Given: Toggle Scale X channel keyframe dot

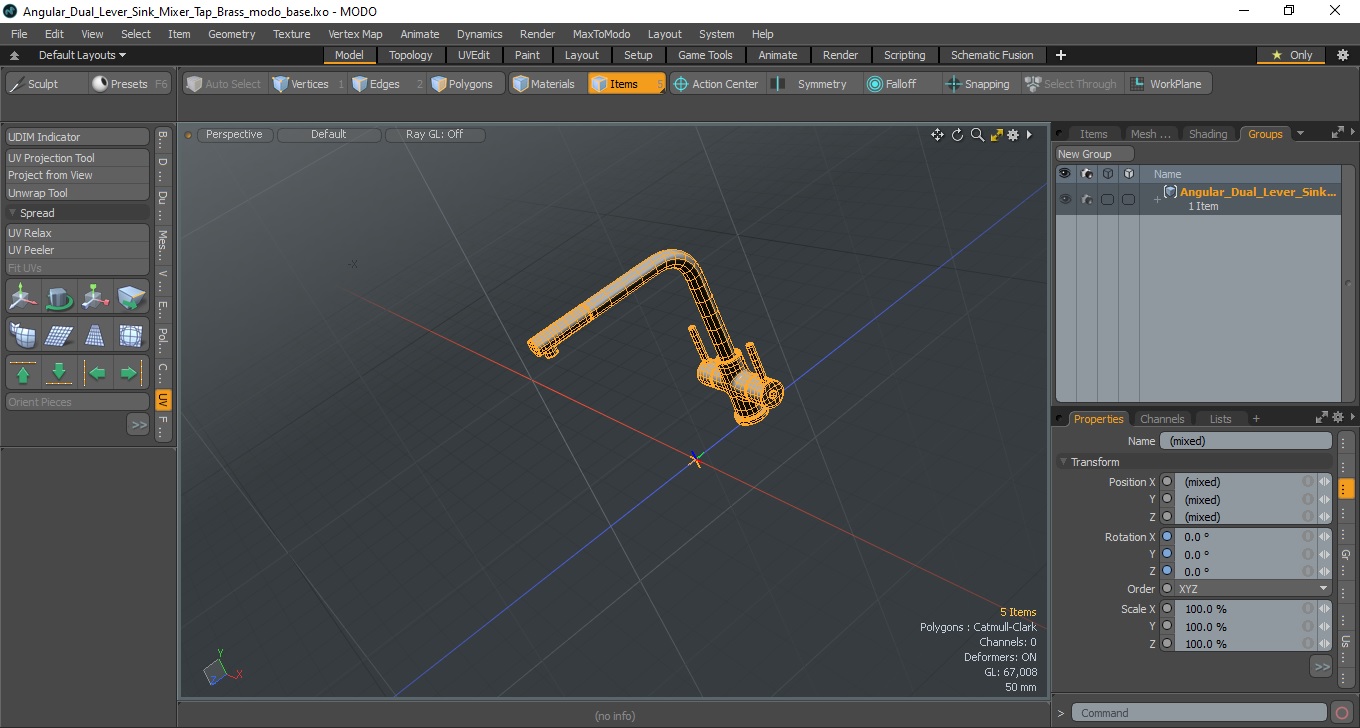Looking at the screenshot, I should point(1167,609).
